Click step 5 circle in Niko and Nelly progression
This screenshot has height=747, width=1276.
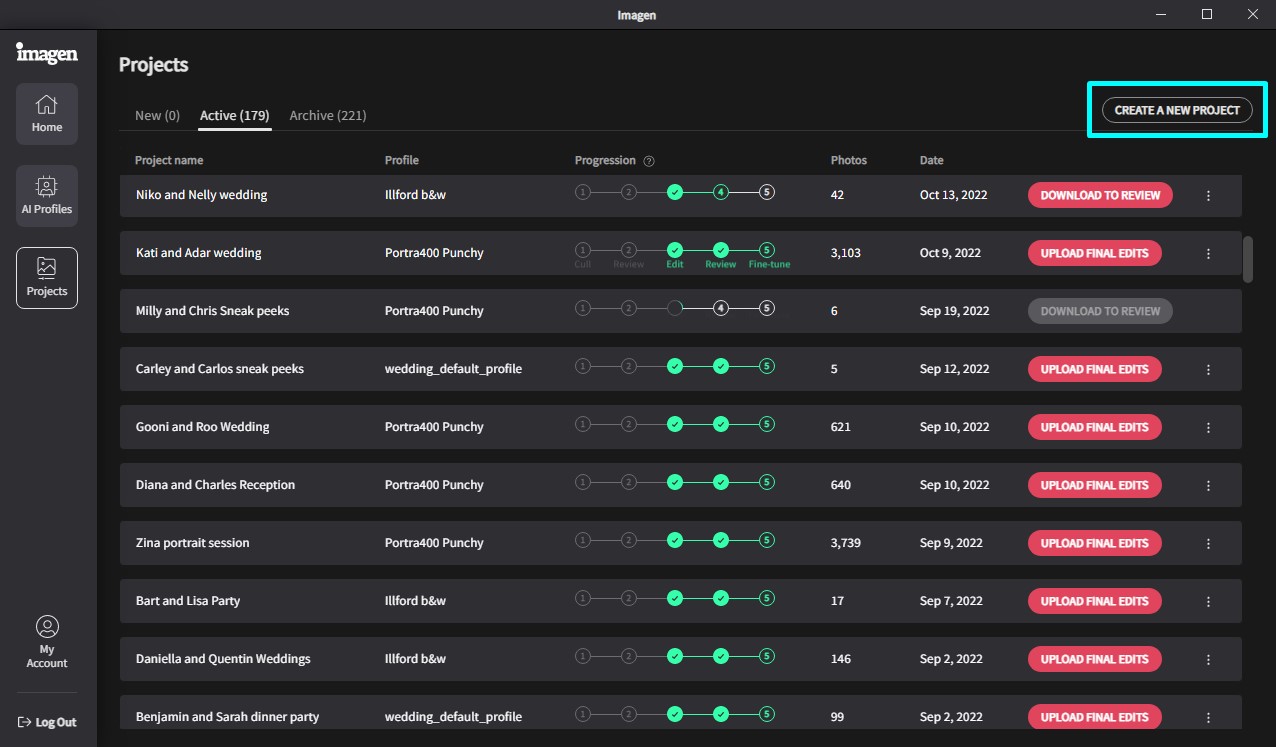767,192
